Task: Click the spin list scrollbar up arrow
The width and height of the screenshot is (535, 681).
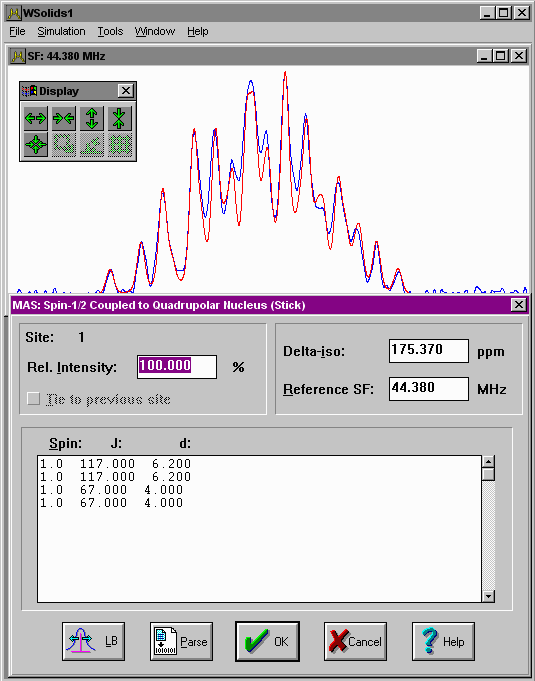Action: pyautogui.click(x=489, y=462)
